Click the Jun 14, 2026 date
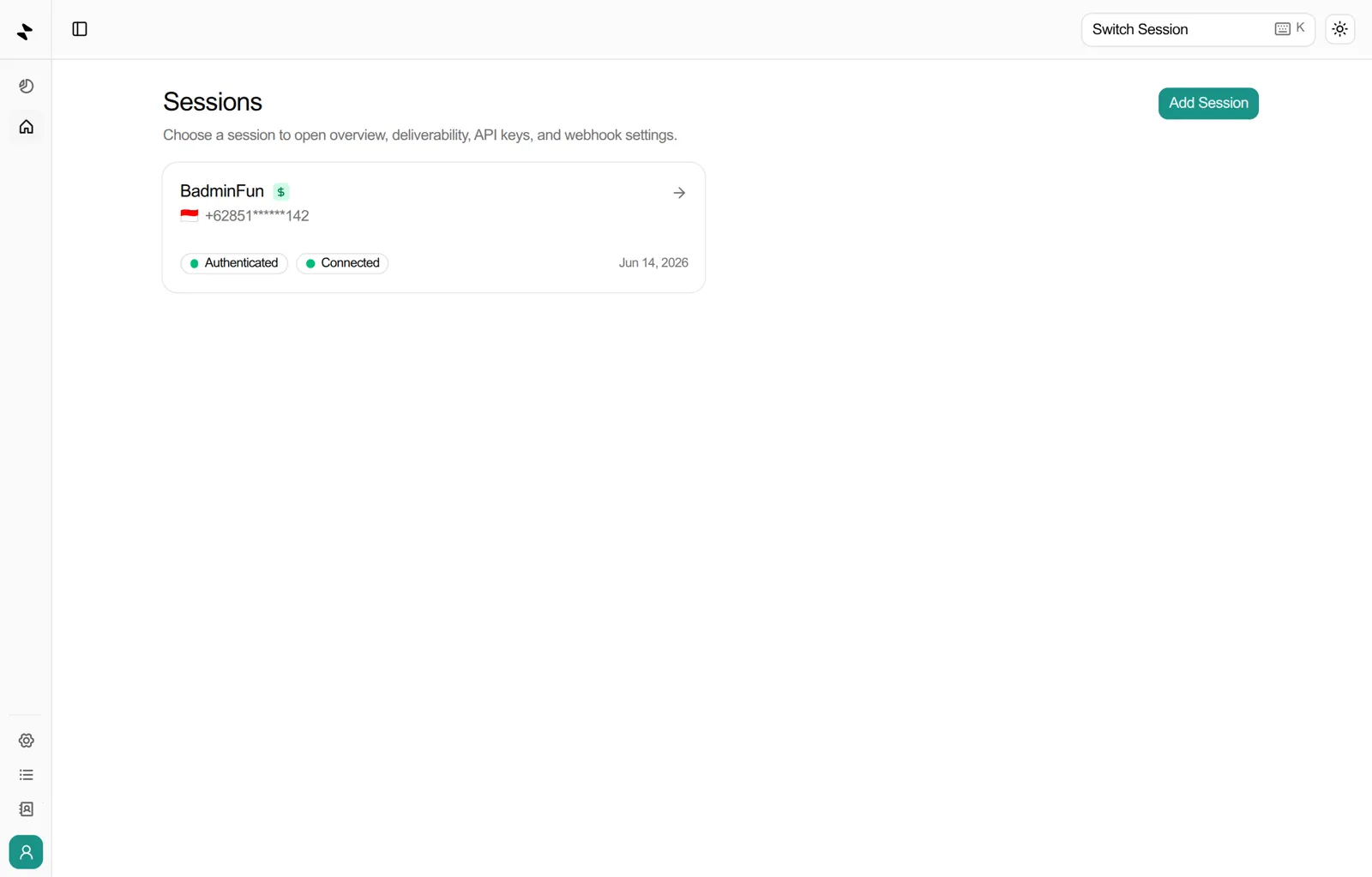The height and width of the screenshot is (877, 1372). (653, 263)
